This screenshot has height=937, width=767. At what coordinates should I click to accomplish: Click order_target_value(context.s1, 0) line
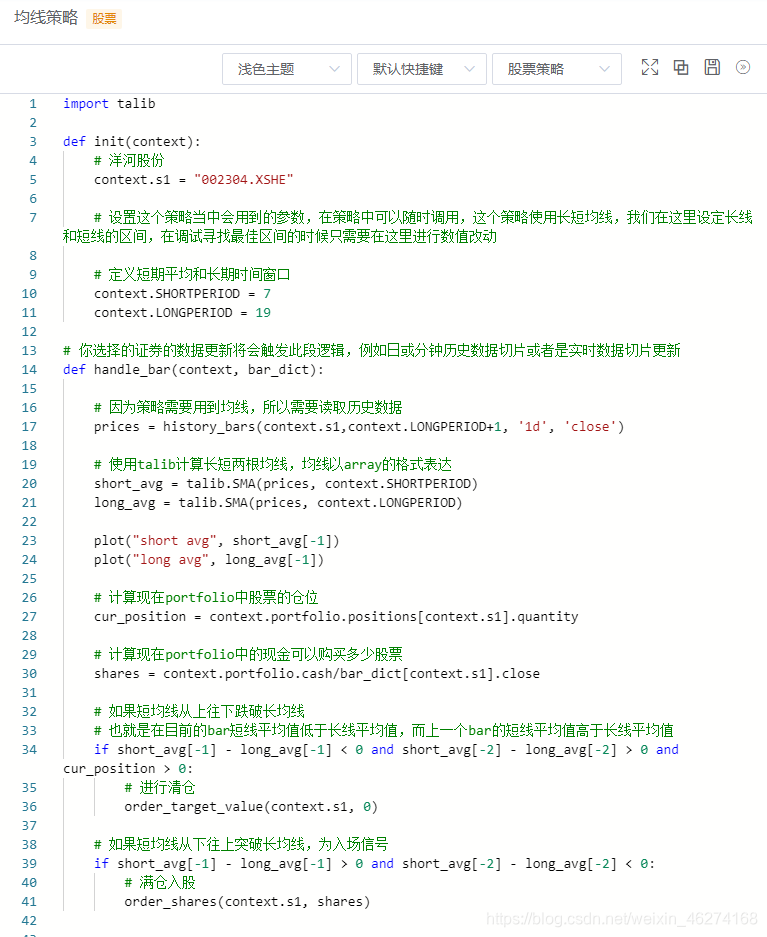click(x=251, y=807)
